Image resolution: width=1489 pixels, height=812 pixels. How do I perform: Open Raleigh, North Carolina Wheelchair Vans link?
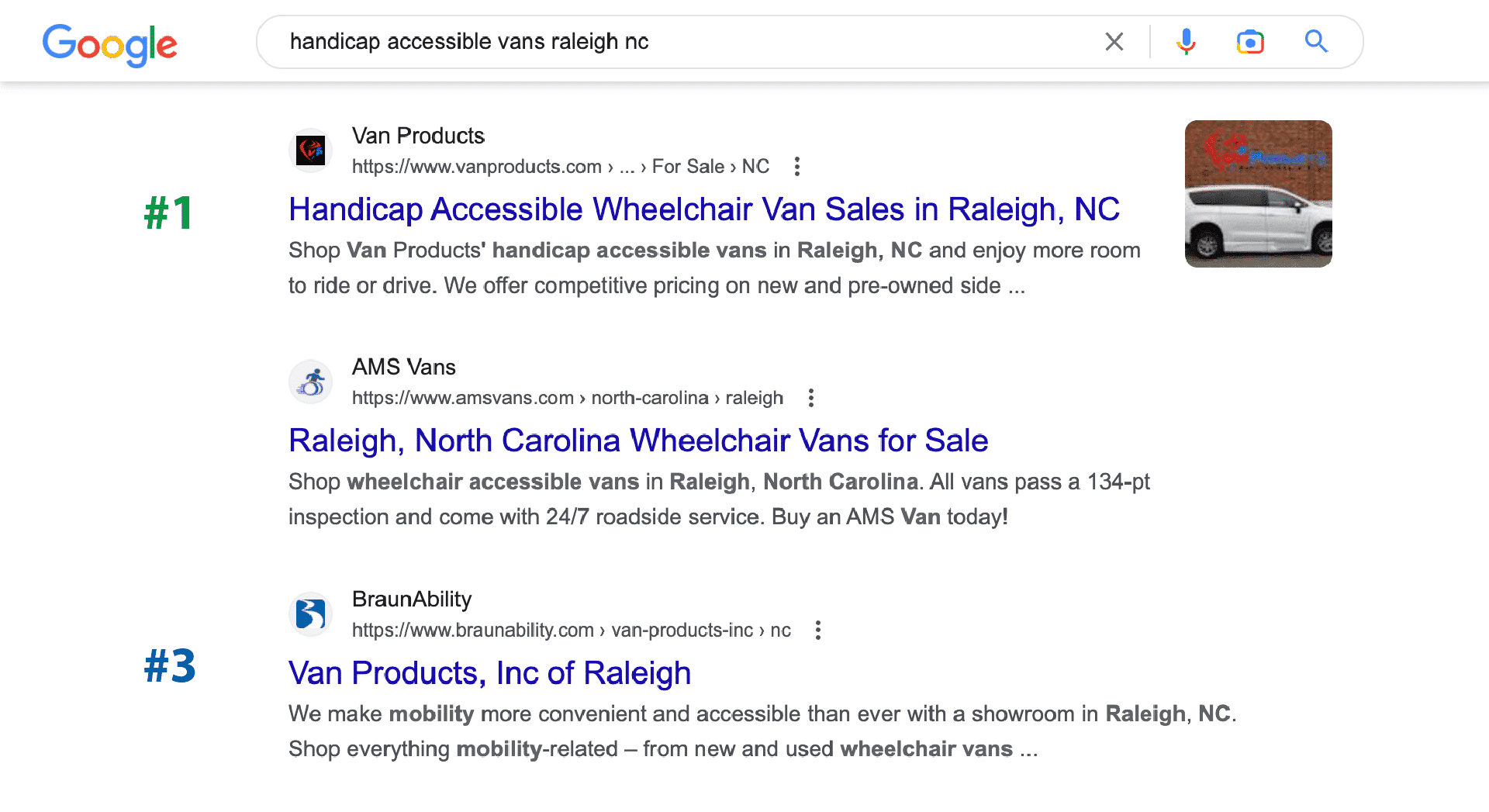[x=637, y=441]
